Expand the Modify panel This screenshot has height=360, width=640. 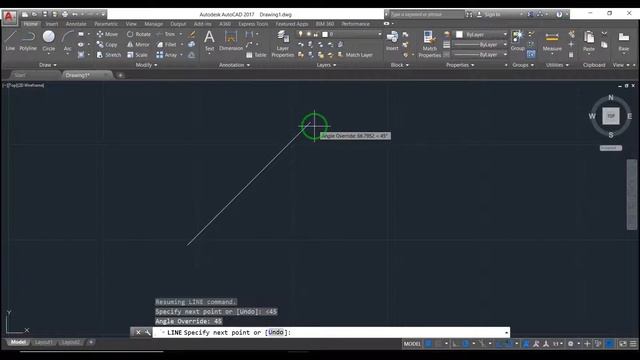(x=146, y=65)
